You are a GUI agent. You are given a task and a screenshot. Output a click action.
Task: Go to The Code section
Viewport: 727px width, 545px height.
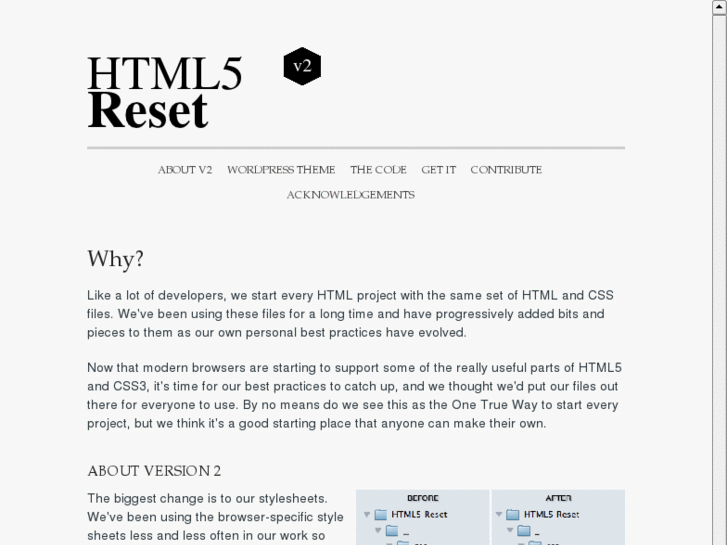(378, 170)
